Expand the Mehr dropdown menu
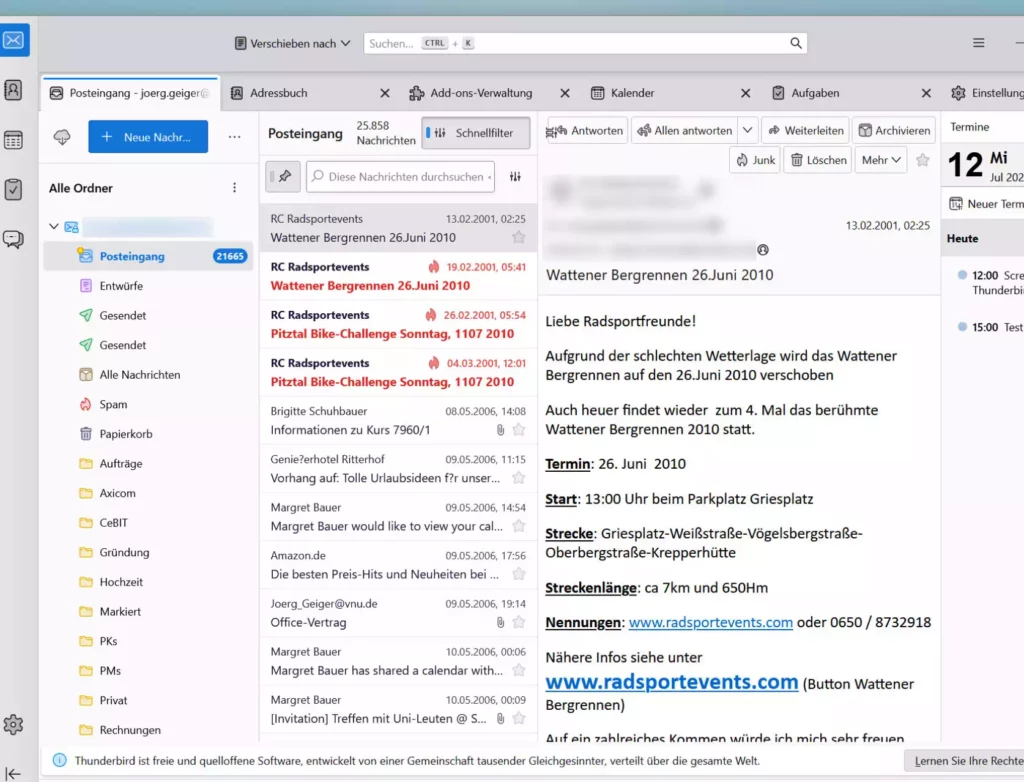 coord(882,160)
